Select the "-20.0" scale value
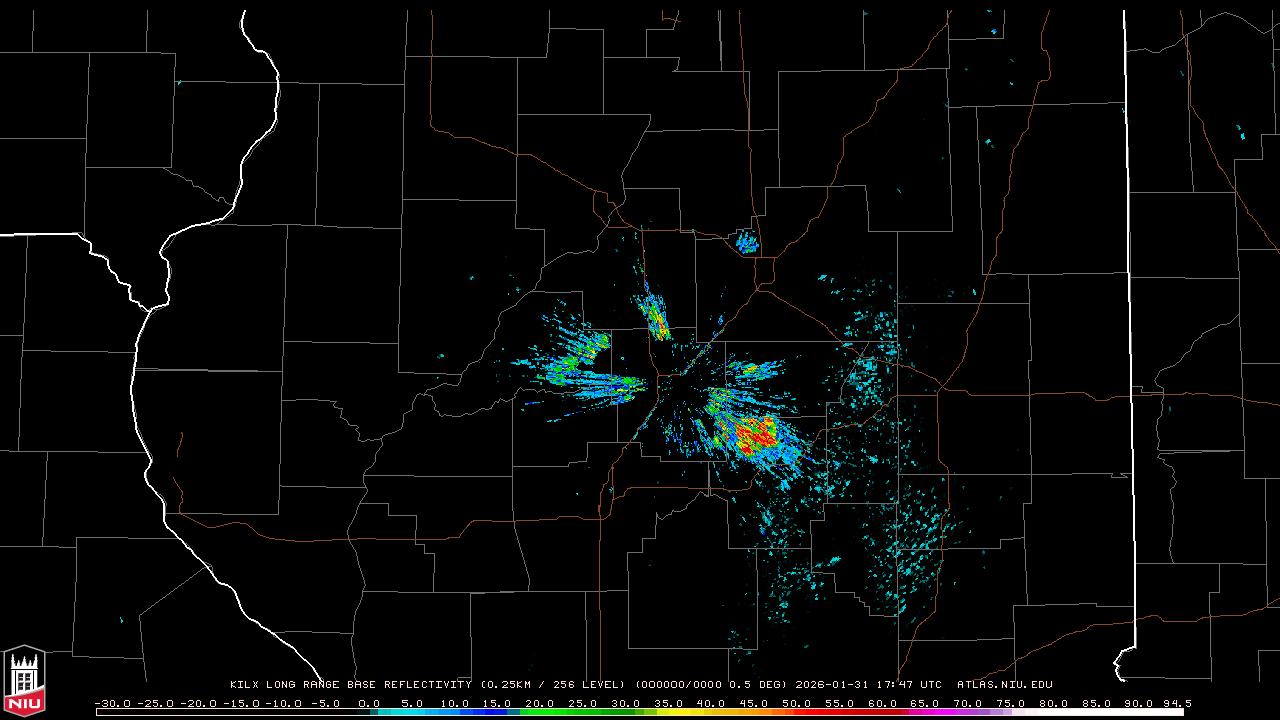Viewport: 1280px width, 720px height. pyautogui.click(x=199, y=703)
